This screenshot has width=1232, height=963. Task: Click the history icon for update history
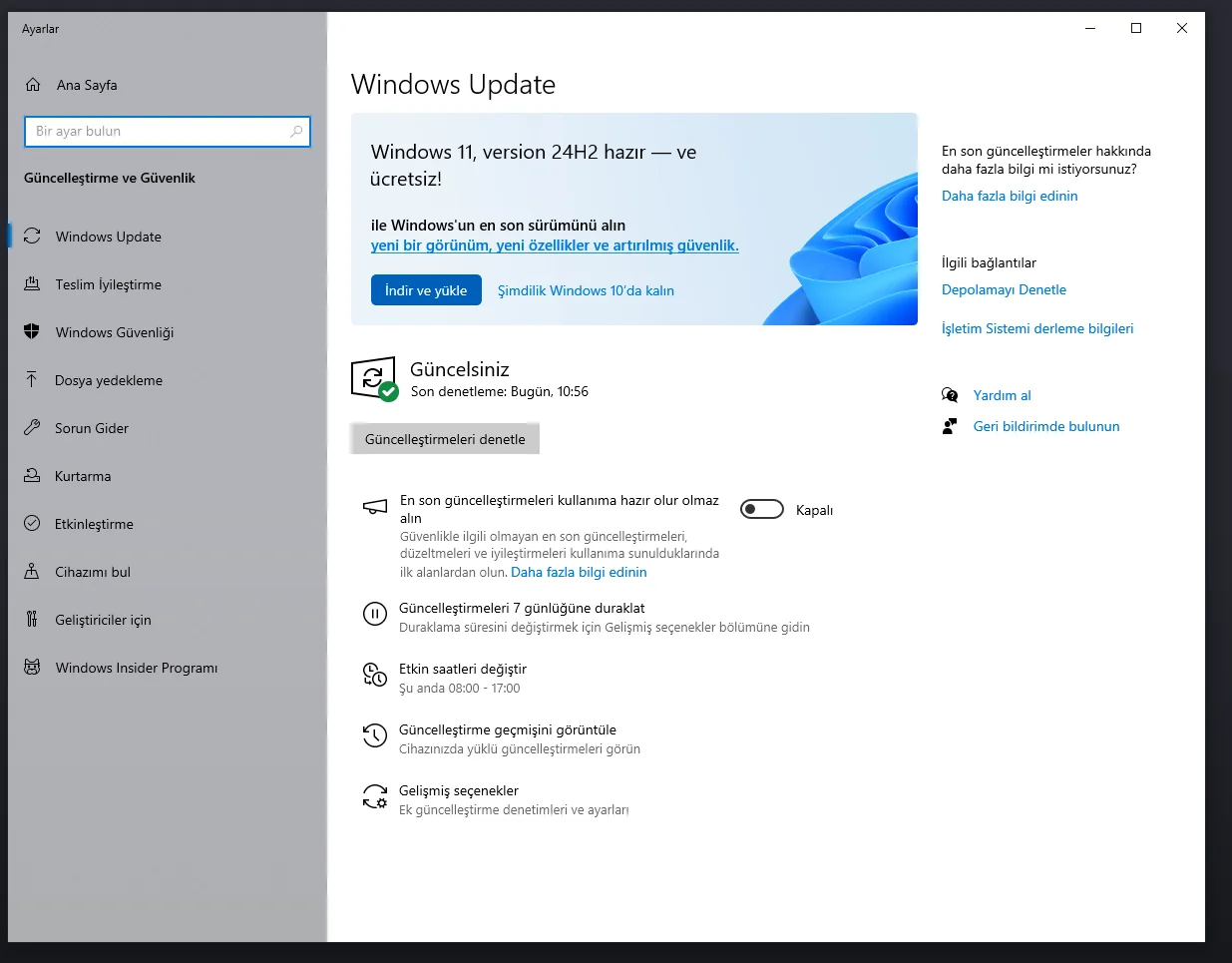pos(375,736)
